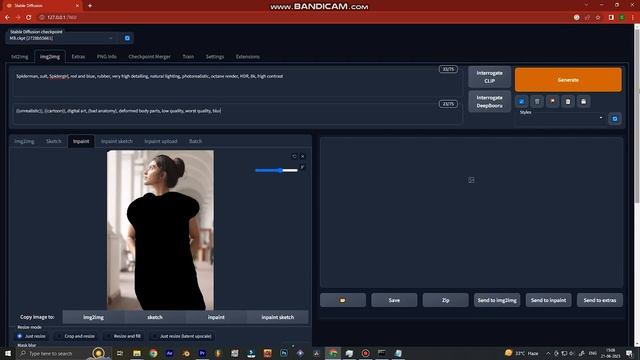Adjust the brush size slider
Image resolution: width=640 pixels, height=360 pixels.
tap(276, 170)
